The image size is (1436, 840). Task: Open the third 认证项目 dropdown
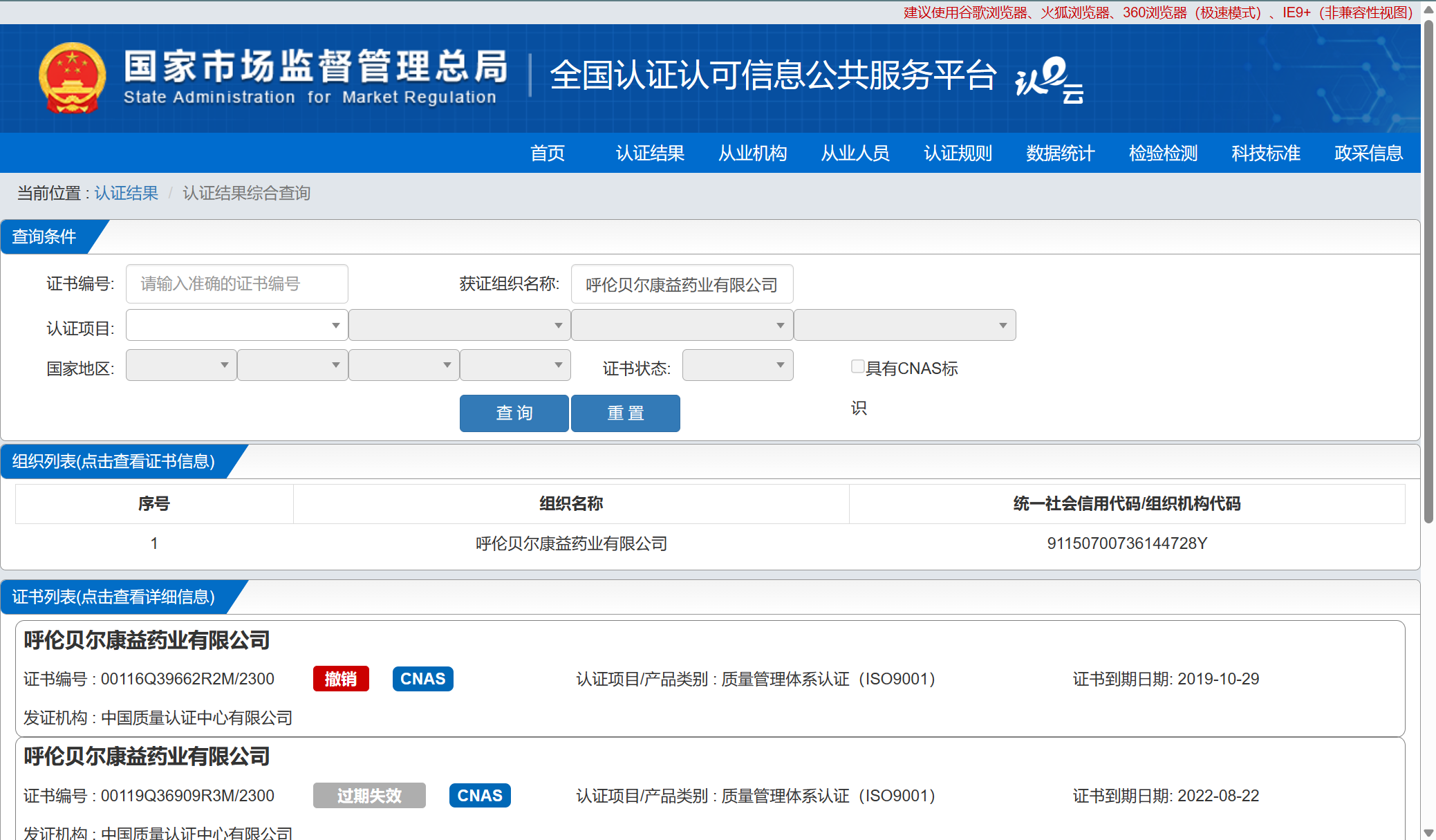(x=682, y=325)
